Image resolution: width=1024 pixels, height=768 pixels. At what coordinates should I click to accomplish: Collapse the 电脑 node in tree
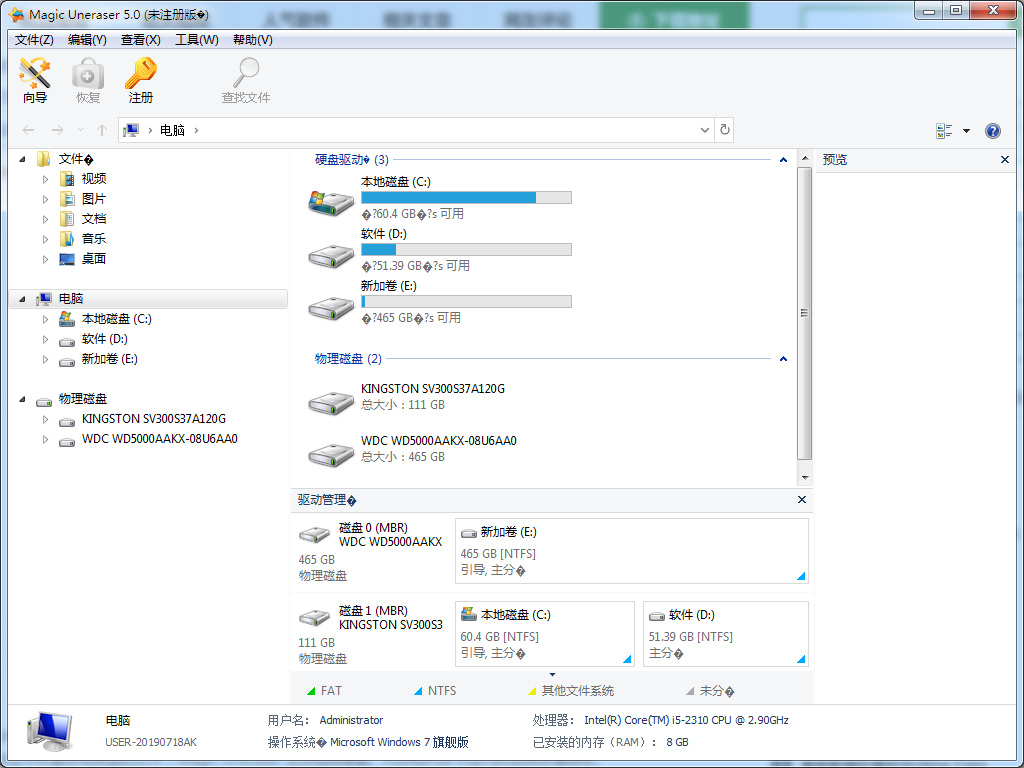[x=22, y=299]
